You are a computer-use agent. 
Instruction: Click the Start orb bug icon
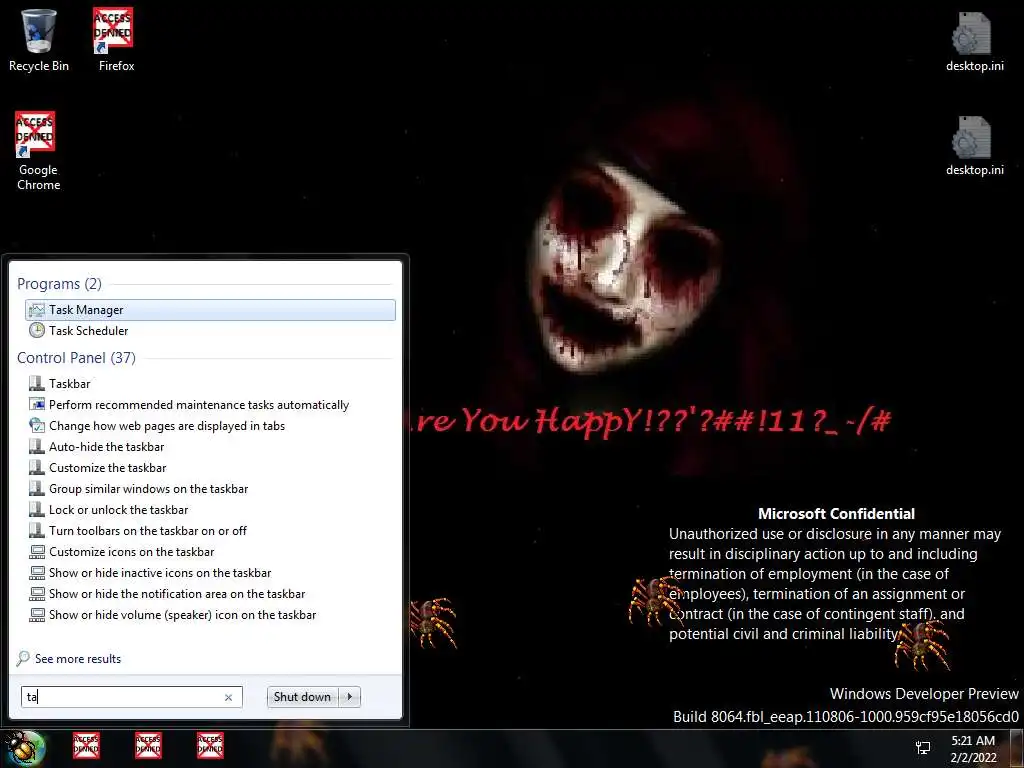[25, 748]
